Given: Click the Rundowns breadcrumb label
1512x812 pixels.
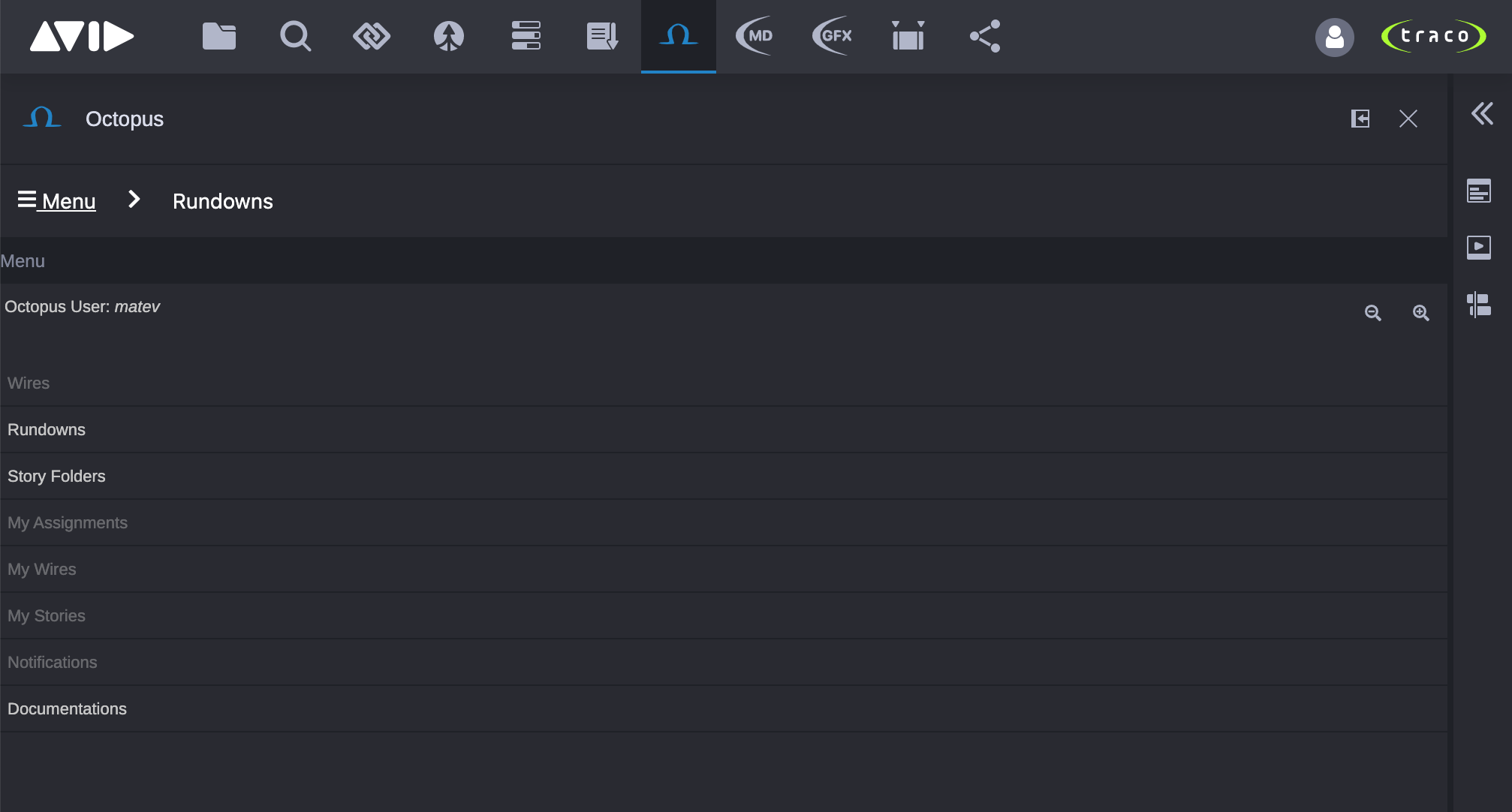Looking at the screenshot, I should pyautogui.click(x=222, y=201).
